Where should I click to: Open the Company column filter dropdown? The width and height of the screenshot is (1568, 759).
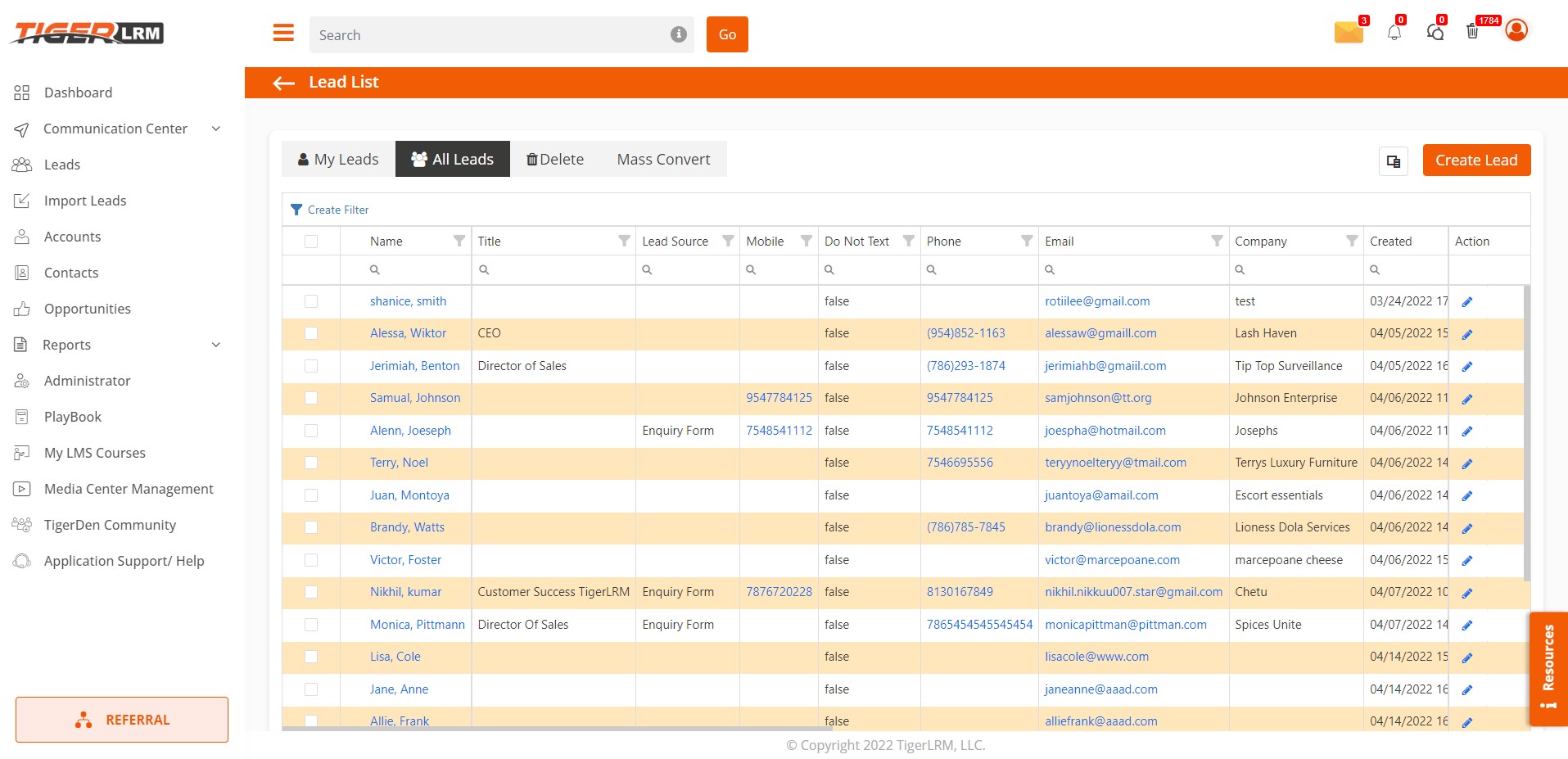point(1351,241)
